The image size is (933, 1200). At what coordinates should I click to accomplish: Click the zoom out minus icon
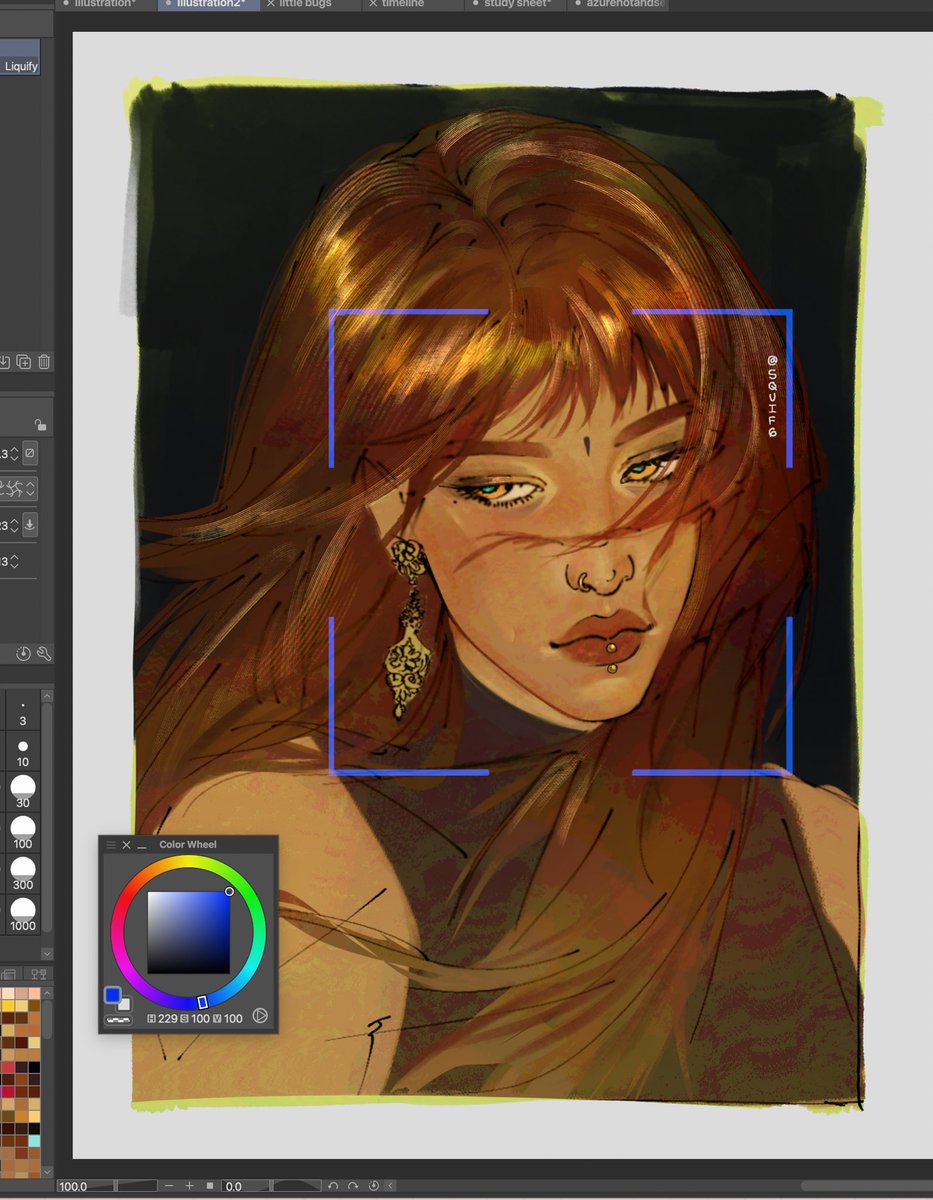point(169,1186)
